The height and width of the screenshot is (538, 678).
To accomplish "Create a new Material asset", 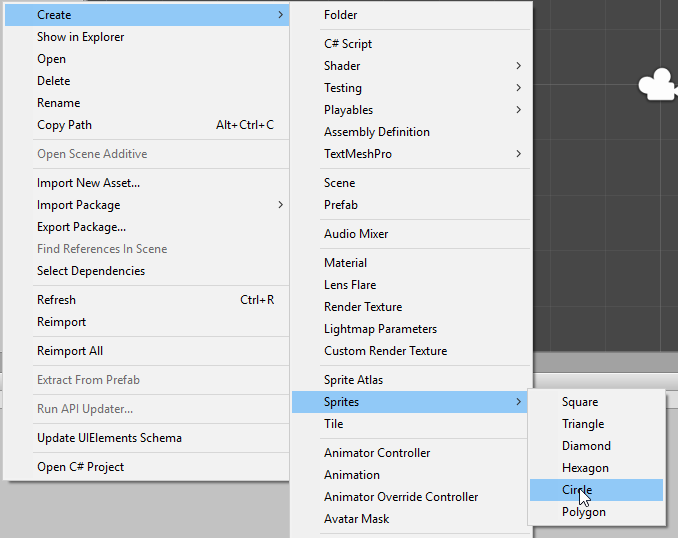I will coord(346,263).
